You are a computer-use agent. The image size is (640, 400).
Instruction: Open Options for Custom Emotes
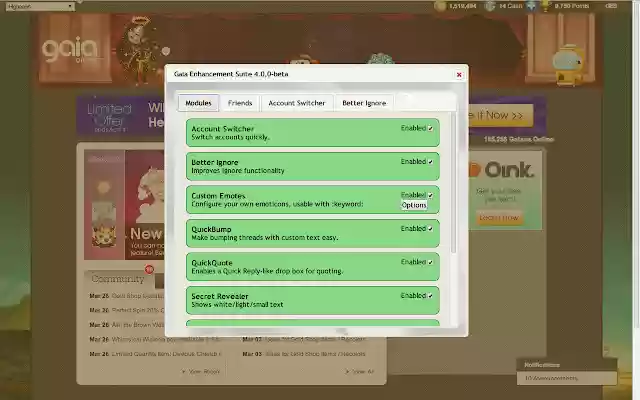click(414, 205)
